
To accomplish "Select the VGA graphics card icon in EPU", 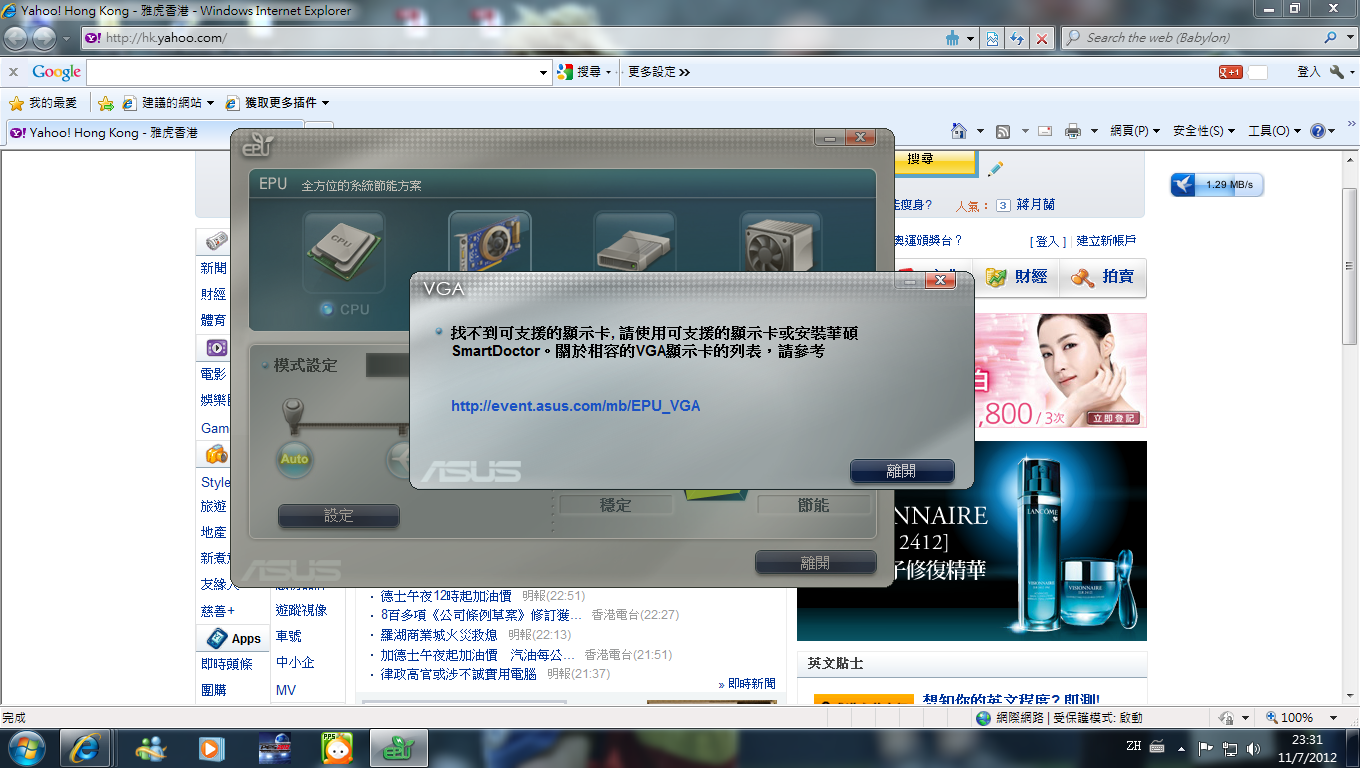I will point(489,241).
